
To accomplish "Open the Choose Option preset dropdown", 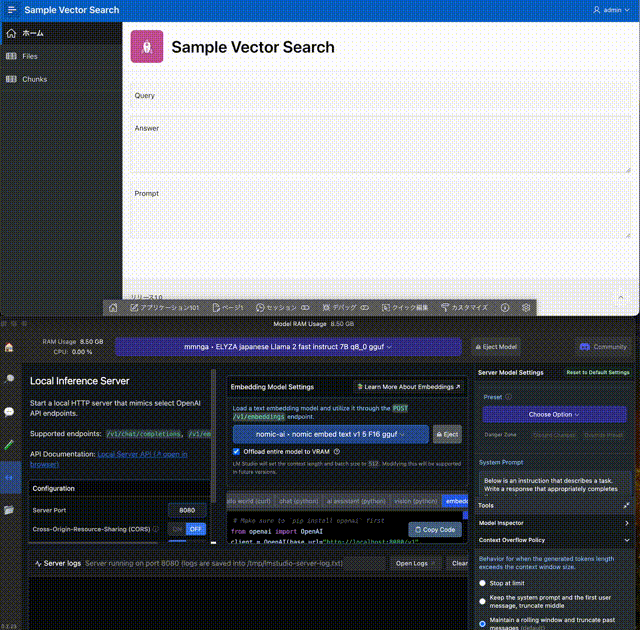I will click(x=554, y=415).
